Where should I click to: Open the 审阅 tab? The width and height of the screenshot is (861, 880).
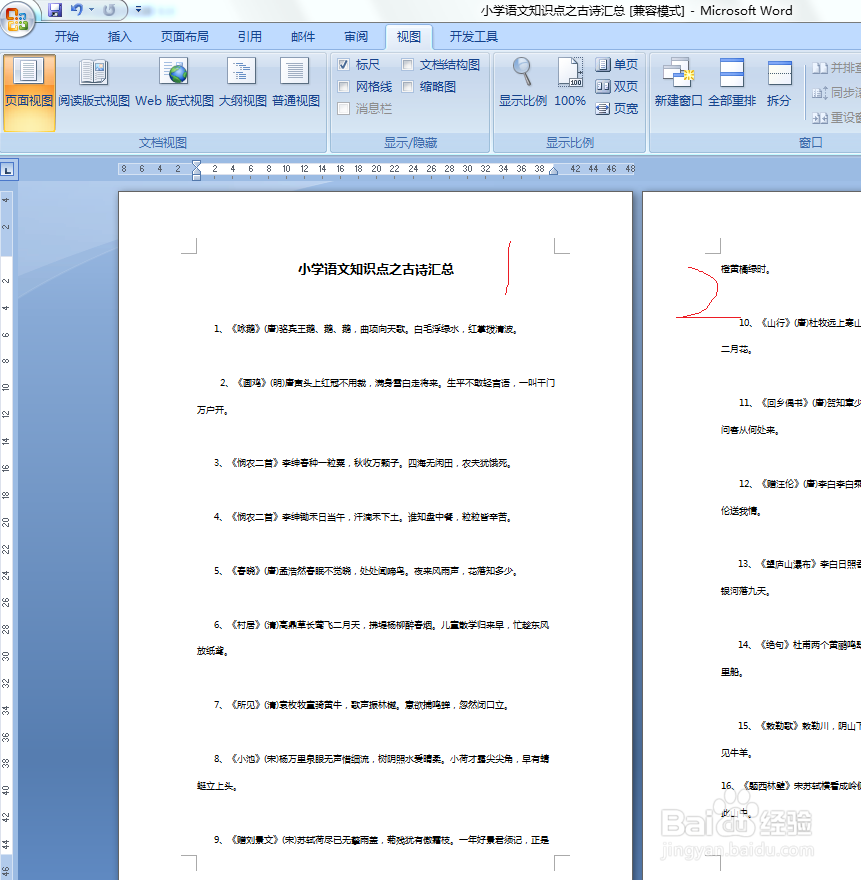coord(356,36)
